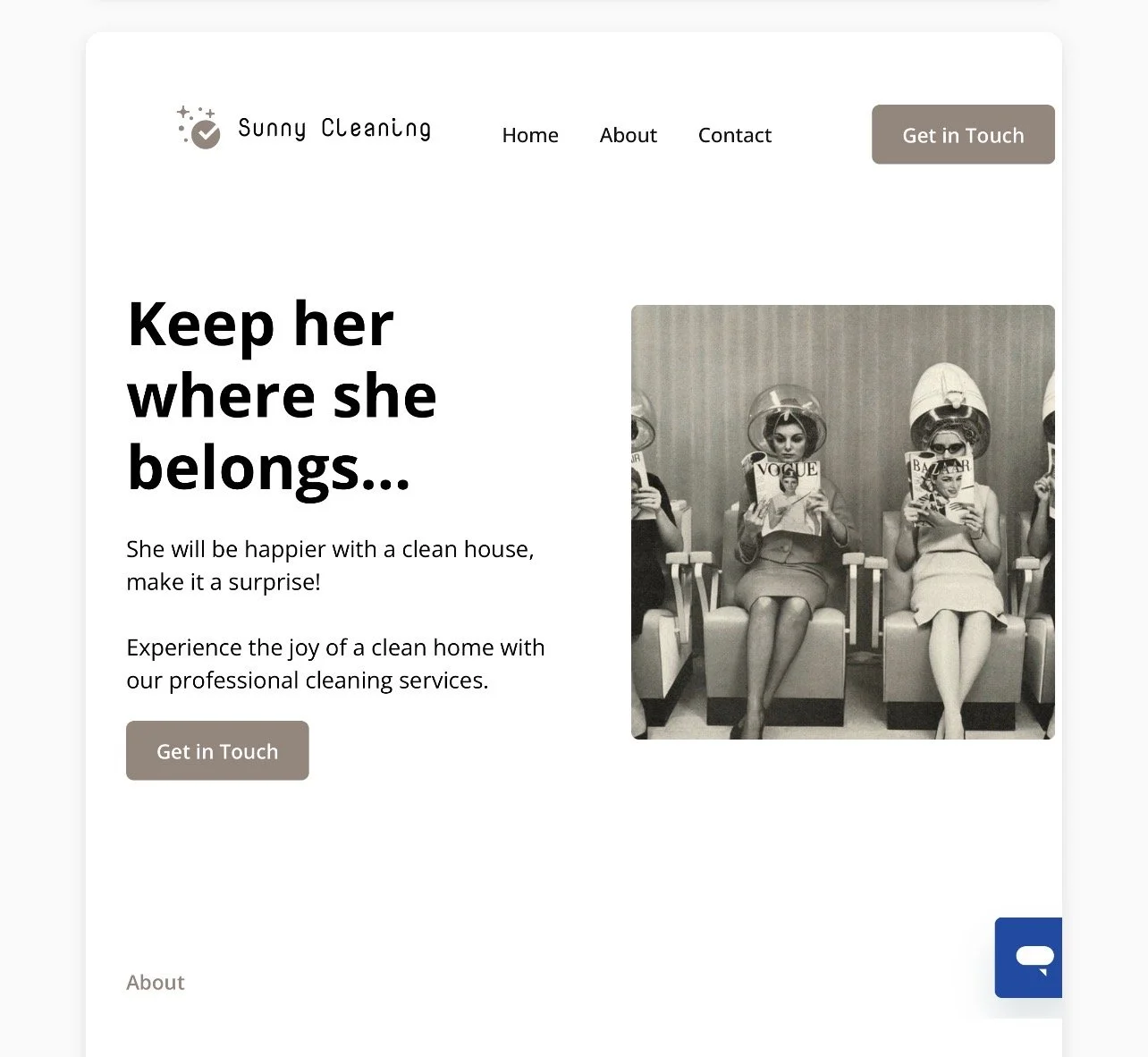Click the Sunny Cleaning brand name text

[x=334, y=129]
